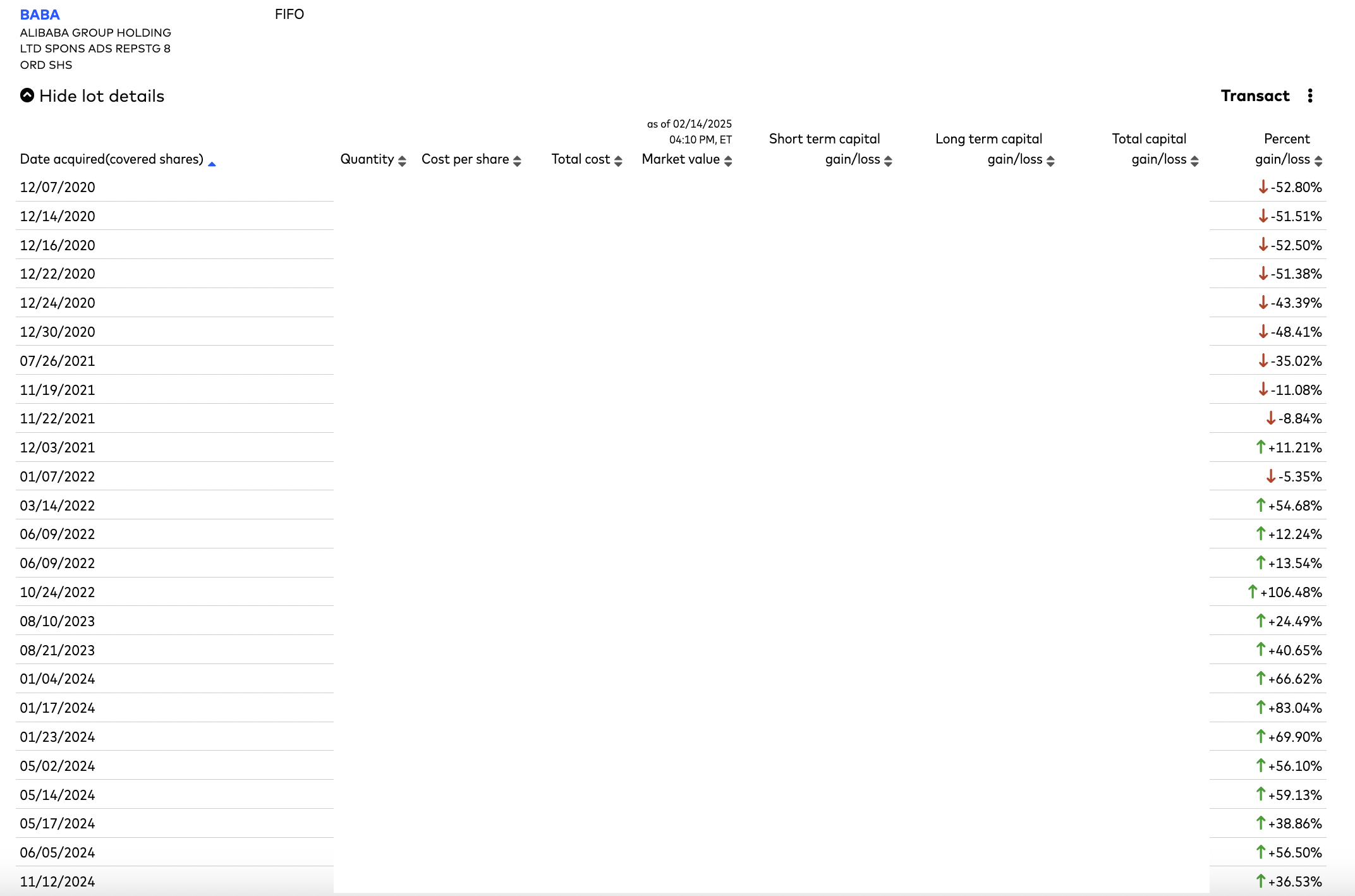Select the lot dated 01/17/2024

pos(58,708)
